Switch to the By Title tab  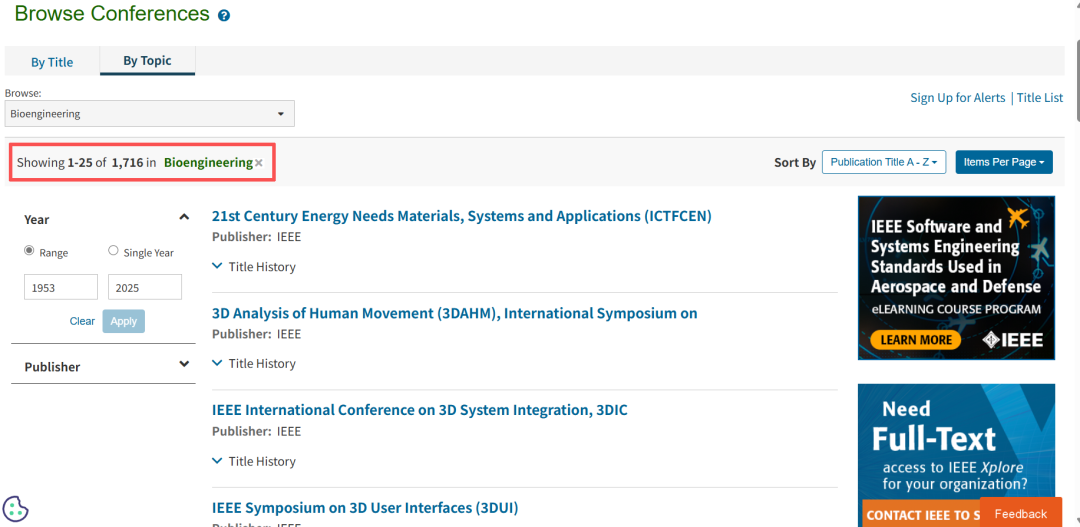[x=52, y=62]
